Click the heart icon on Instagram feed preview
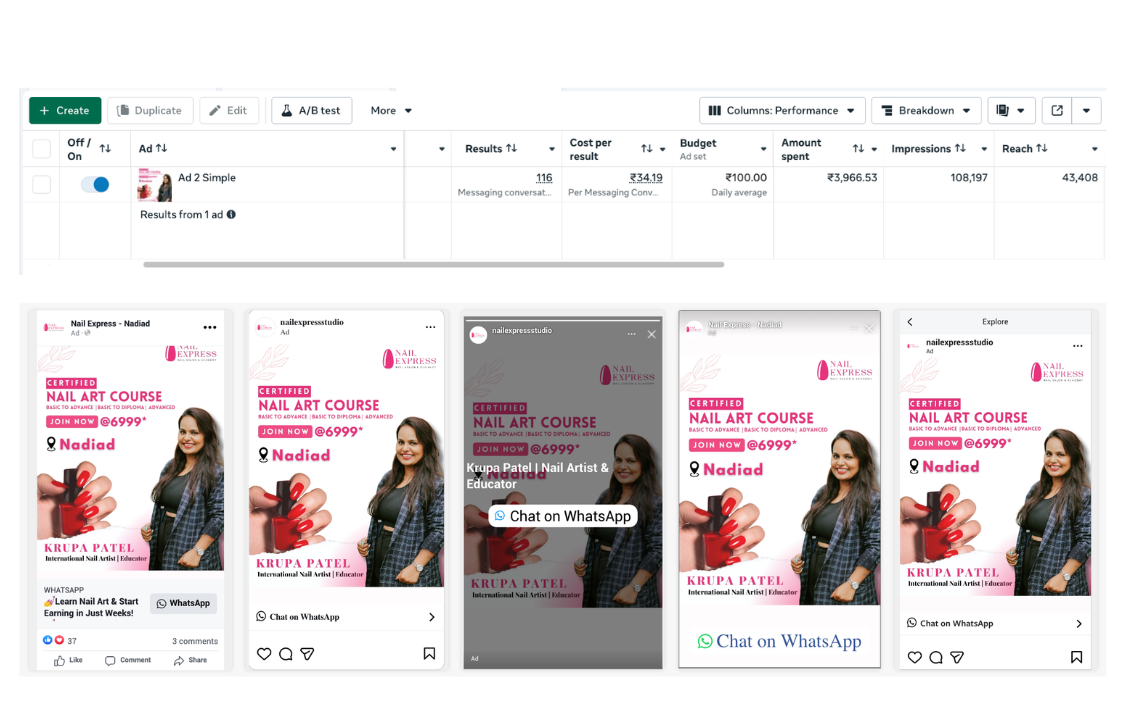The width and height of the screenshot is (1125, 725). 264,654
